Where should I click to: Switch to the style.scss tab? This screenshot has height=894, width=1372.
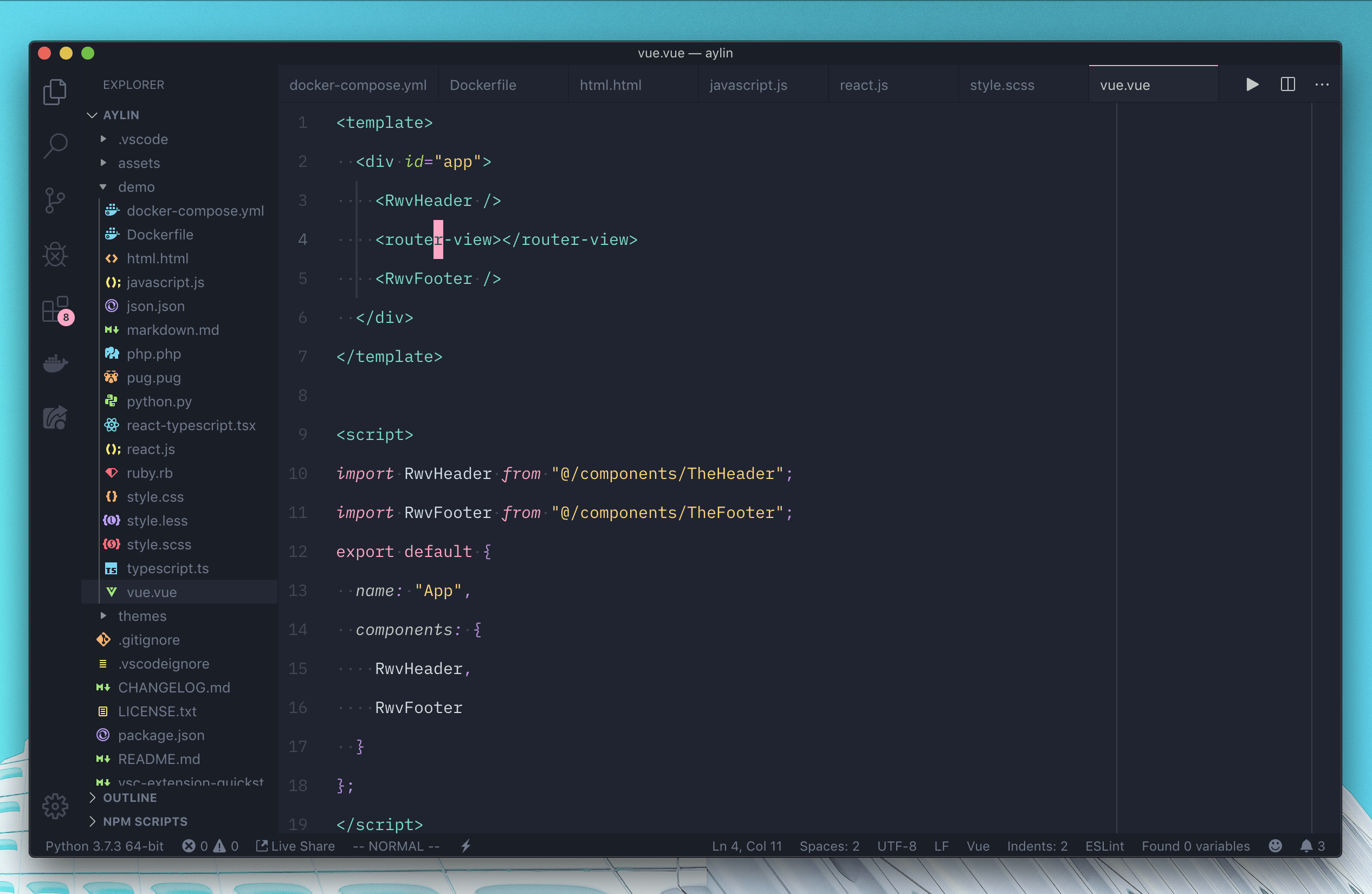[x=1002, y=85]
